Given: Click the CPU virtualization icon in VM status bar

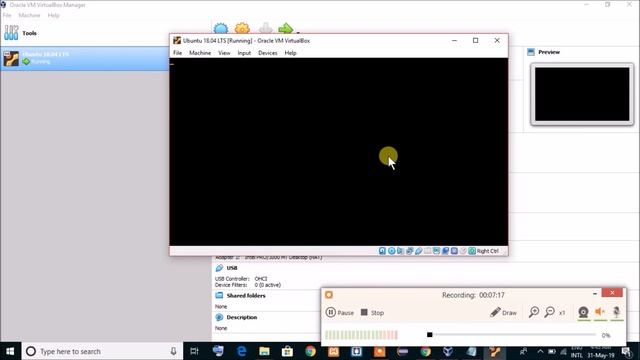Looking at the screenshot, I should (x=454, y=251).
